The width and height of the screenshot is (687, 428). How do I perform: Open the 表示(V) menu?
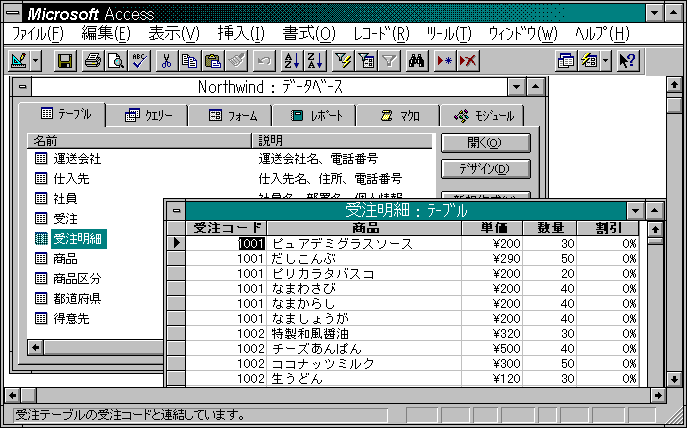174,34
